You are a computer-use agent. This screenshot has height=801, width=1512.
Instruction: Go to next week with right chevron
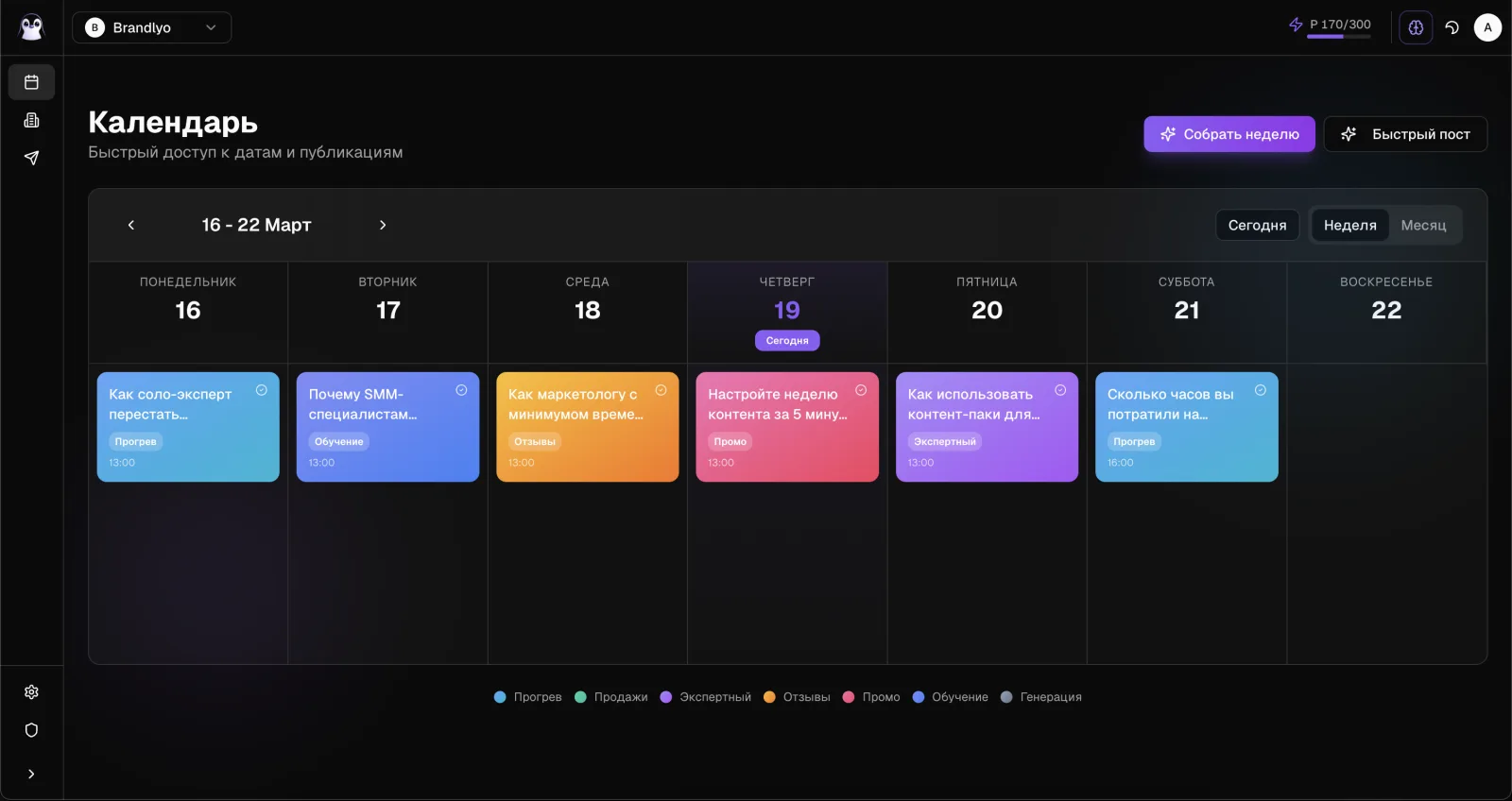pos(383,225)
